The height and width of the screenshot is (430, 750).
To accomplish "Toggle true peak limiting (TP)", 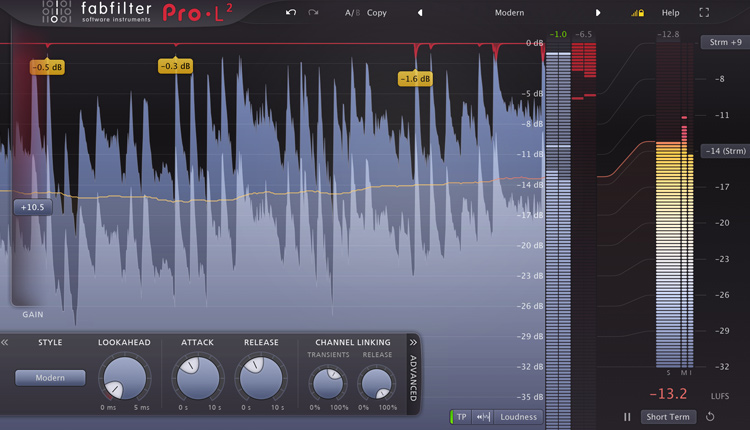I will 461,417.
